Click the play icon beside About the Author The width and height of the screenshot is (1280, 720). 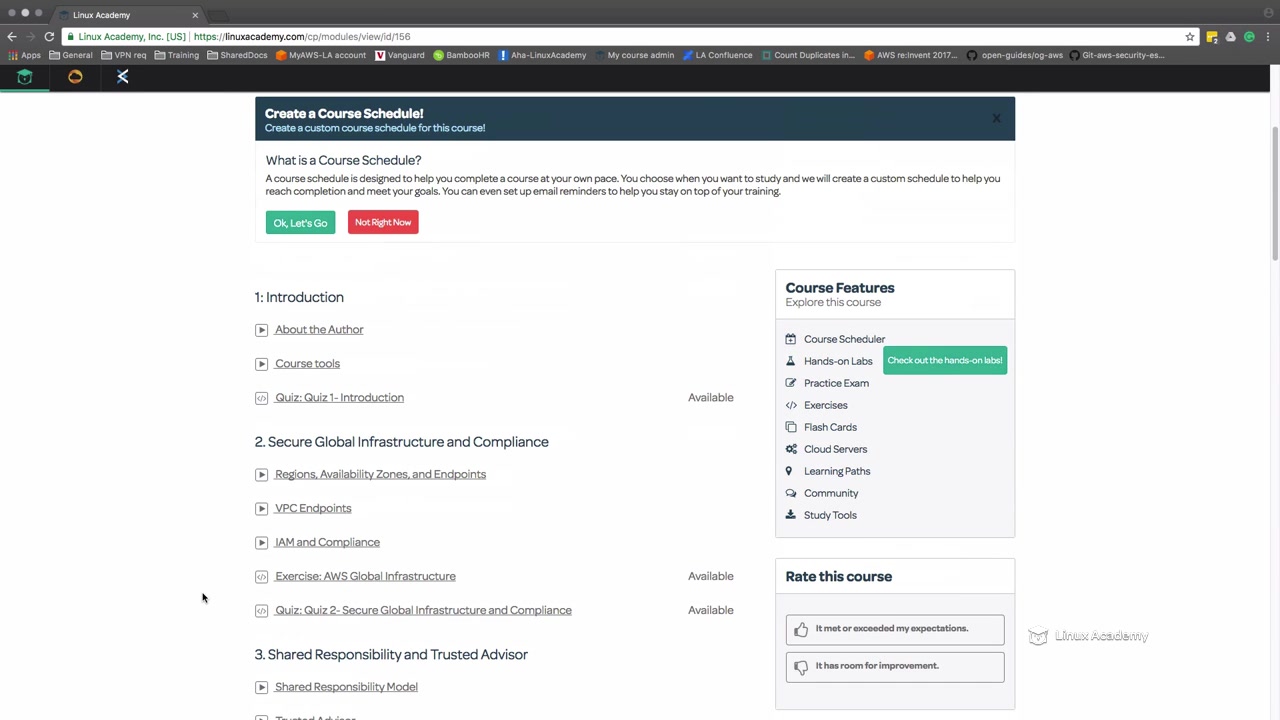[261, 330]
